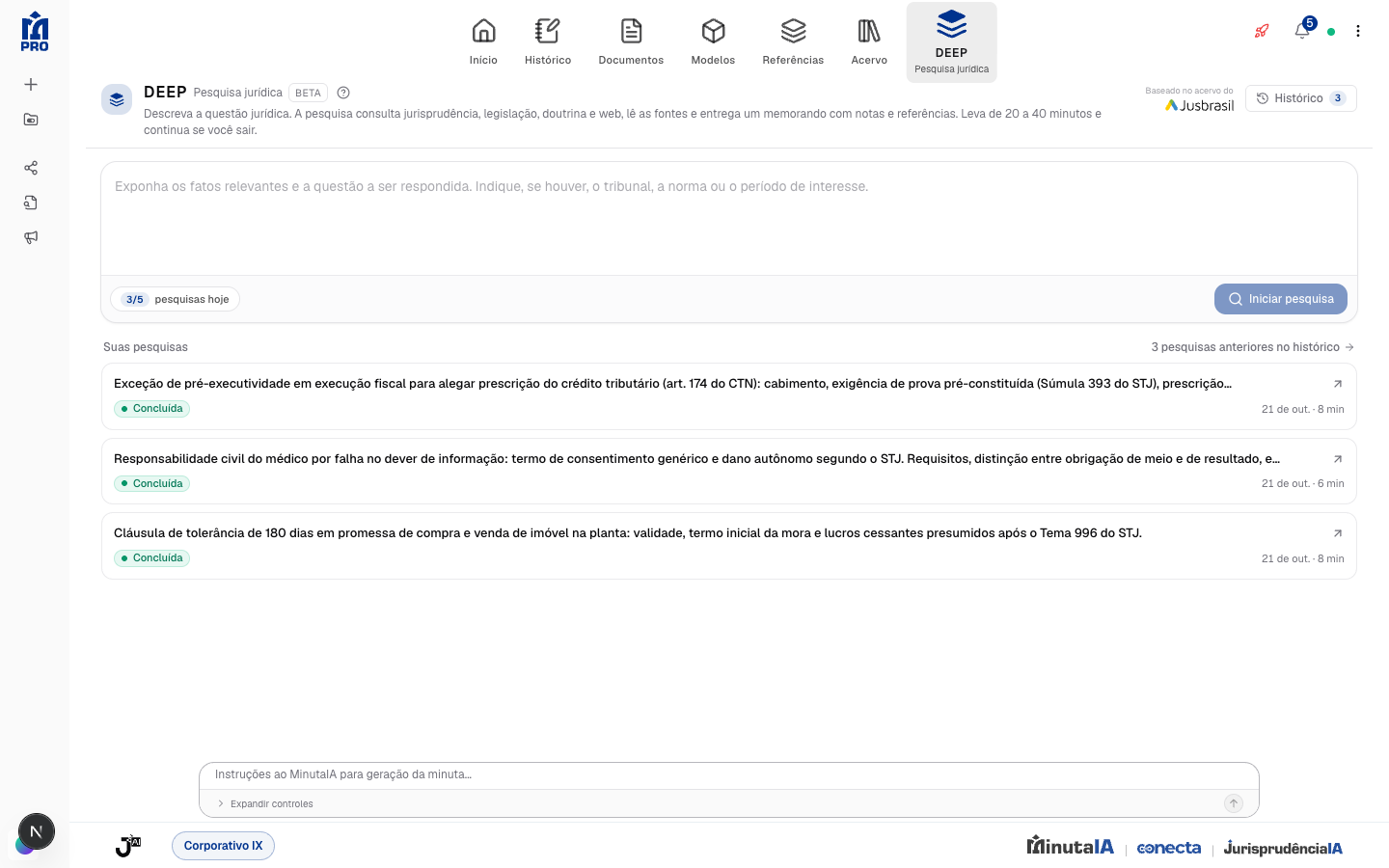Go to the Início tab
The image size is (1389, 868).
484,42
